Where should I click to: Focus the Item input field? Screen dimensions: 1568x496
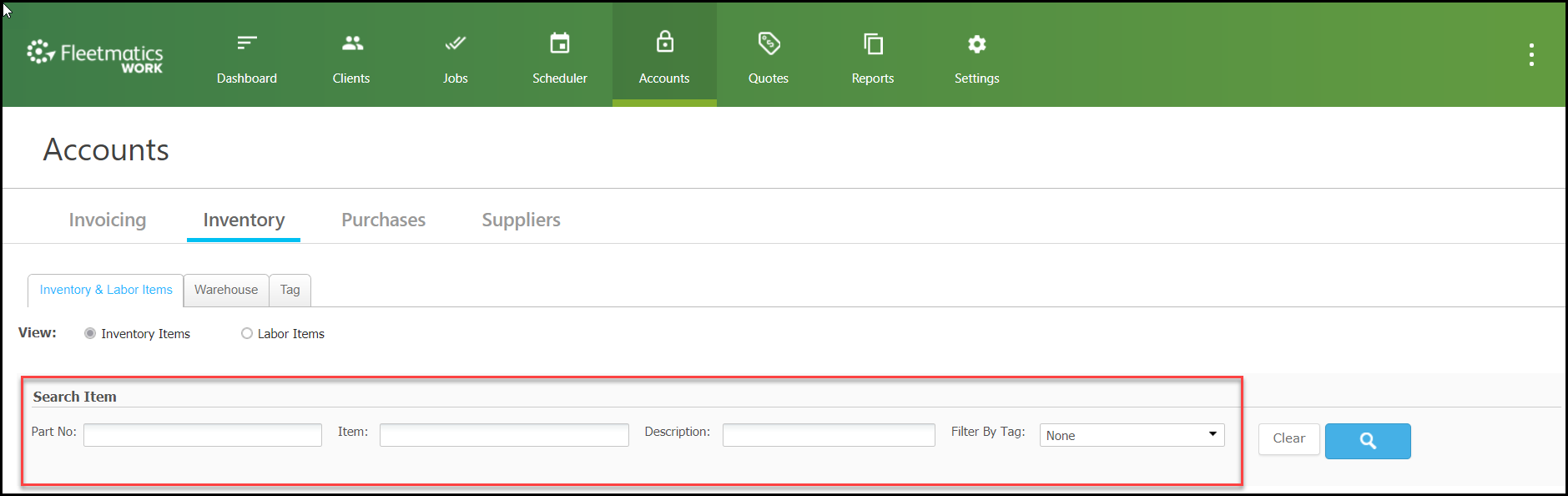(504, 435)
